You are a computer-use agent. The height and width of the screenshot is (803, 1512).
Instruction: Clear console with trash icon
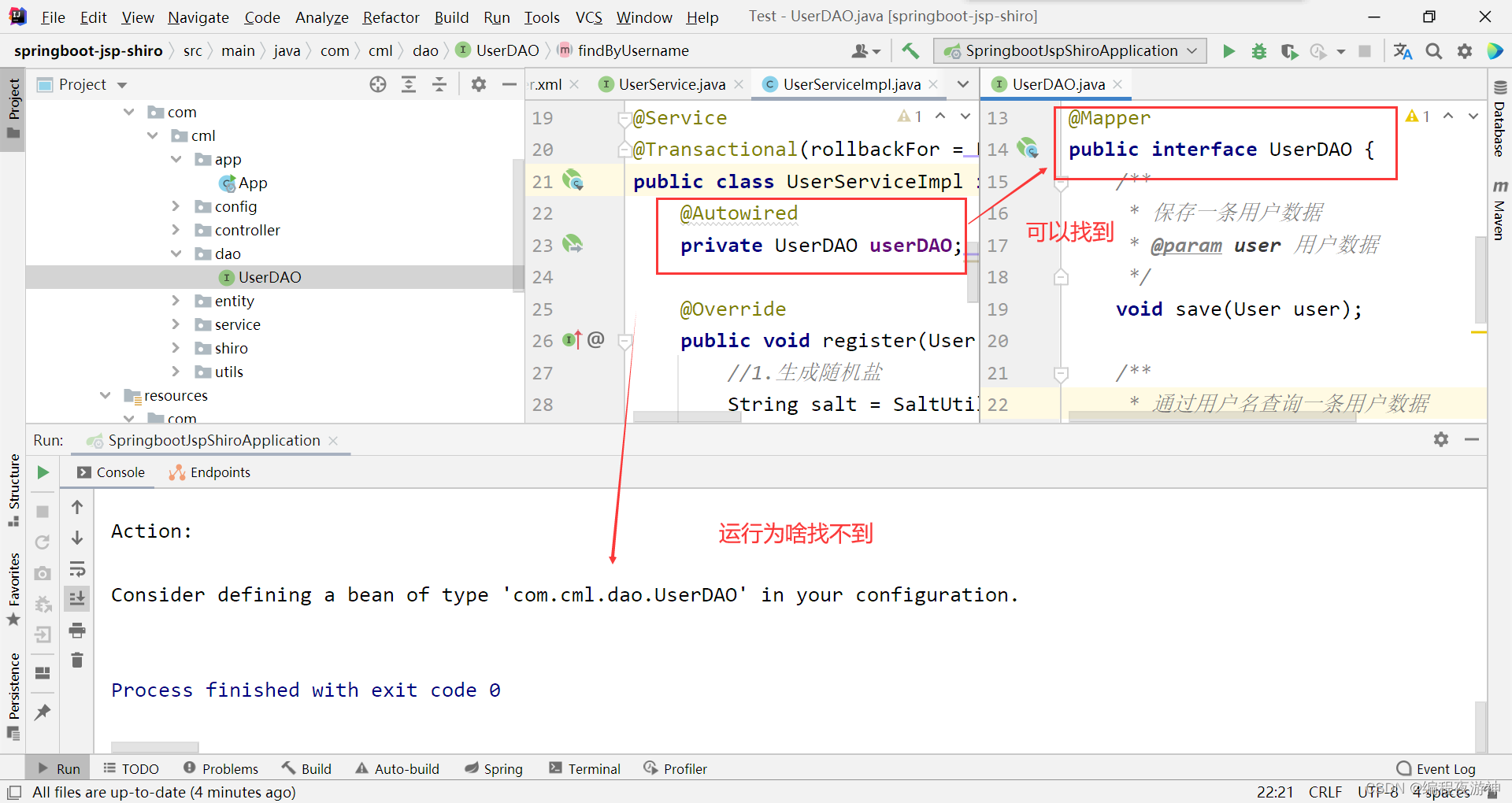click(76, 660)
